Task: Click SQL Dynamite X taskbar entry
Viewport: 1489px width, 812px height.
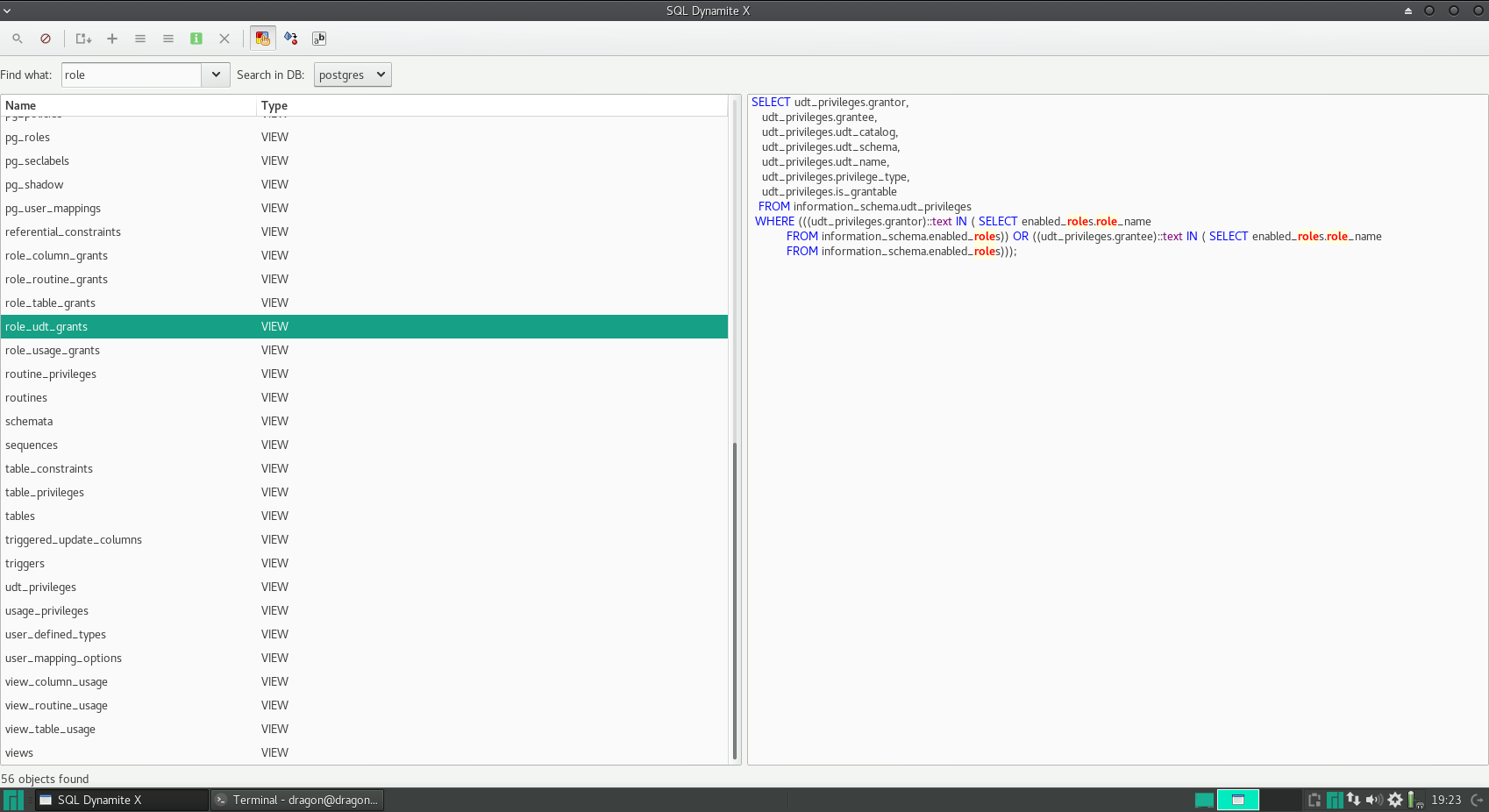Action: pyautogui.click(x=122, y=801)
